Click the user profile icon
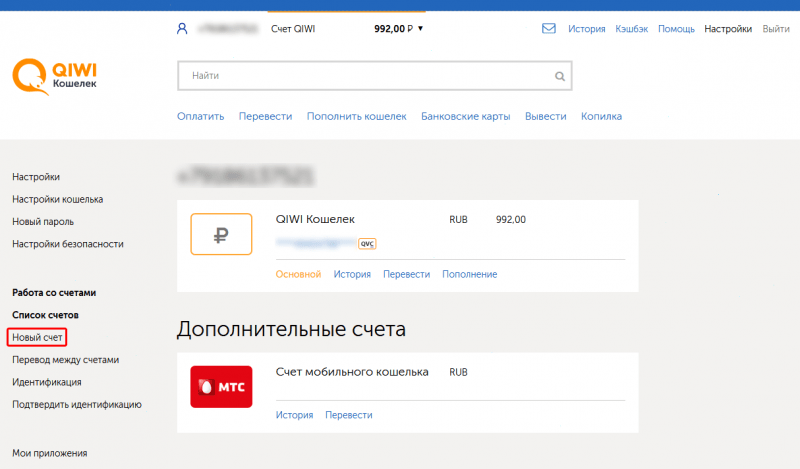 182,29
